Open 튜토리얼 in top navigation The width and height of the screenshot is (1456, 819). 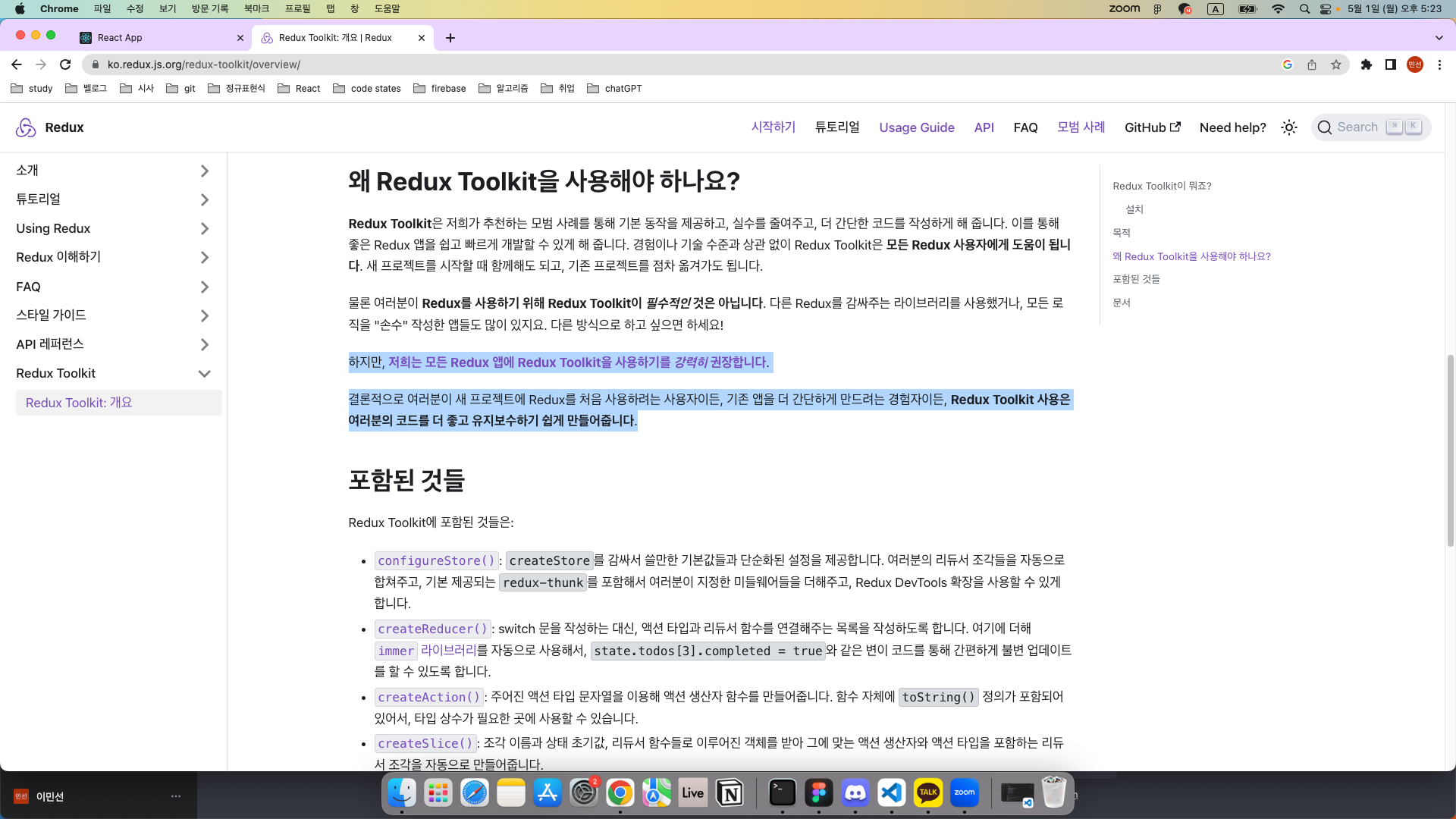[837, 127]
